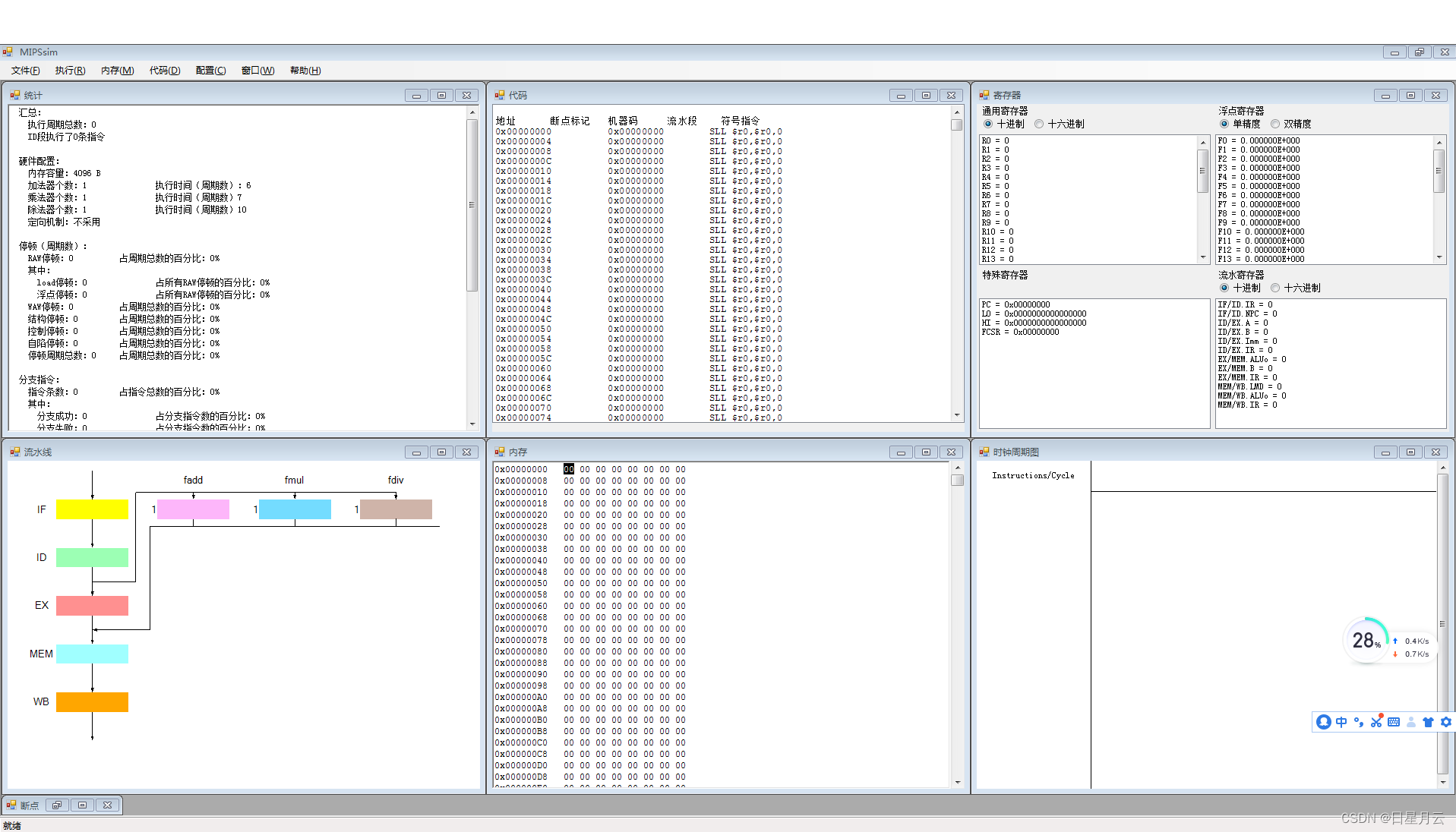Image resolution: width=1456 pixels, height=832 pixels.
Task: Open the 执行(R) menu
Action: (70, 71)
